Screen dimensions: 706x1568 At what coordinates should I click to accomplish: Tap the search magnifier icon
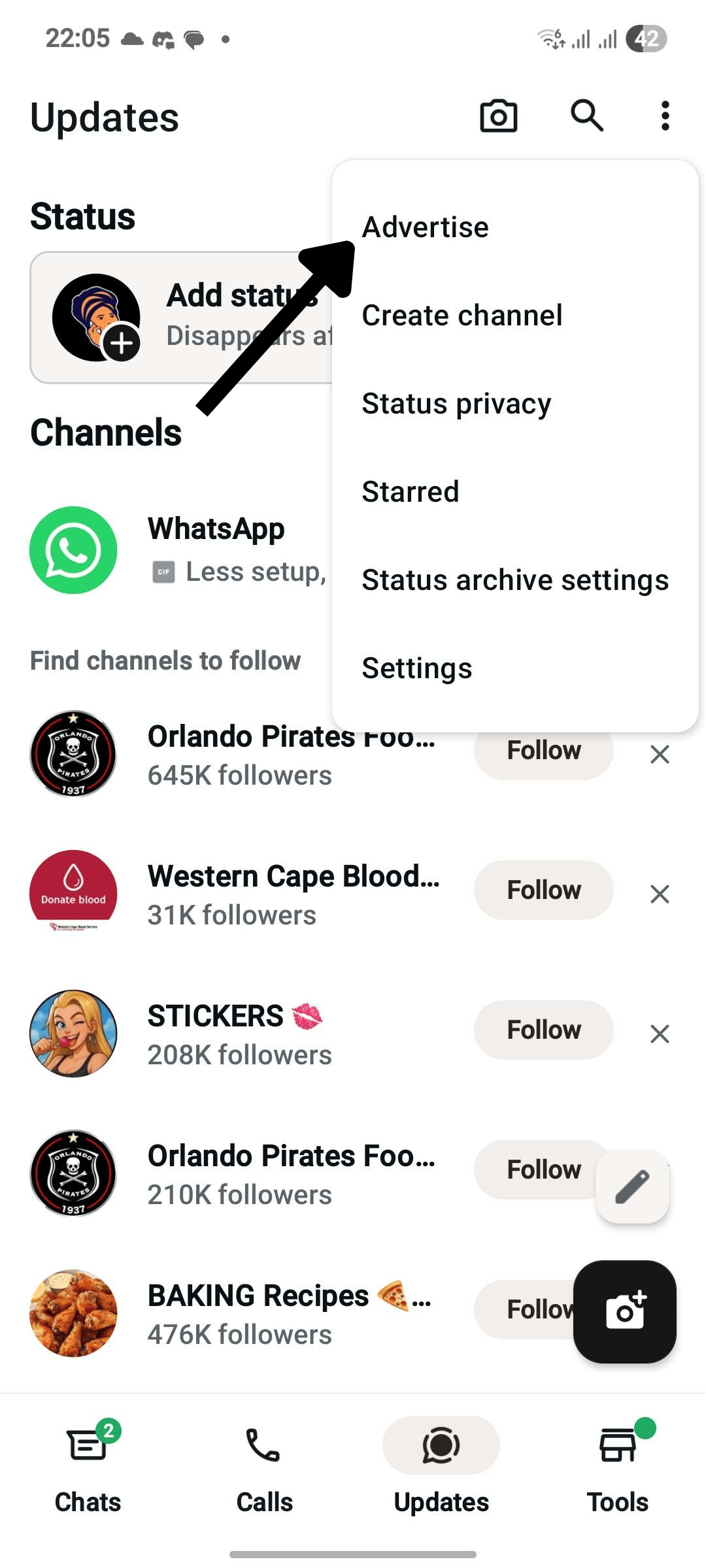click(586, 116)
